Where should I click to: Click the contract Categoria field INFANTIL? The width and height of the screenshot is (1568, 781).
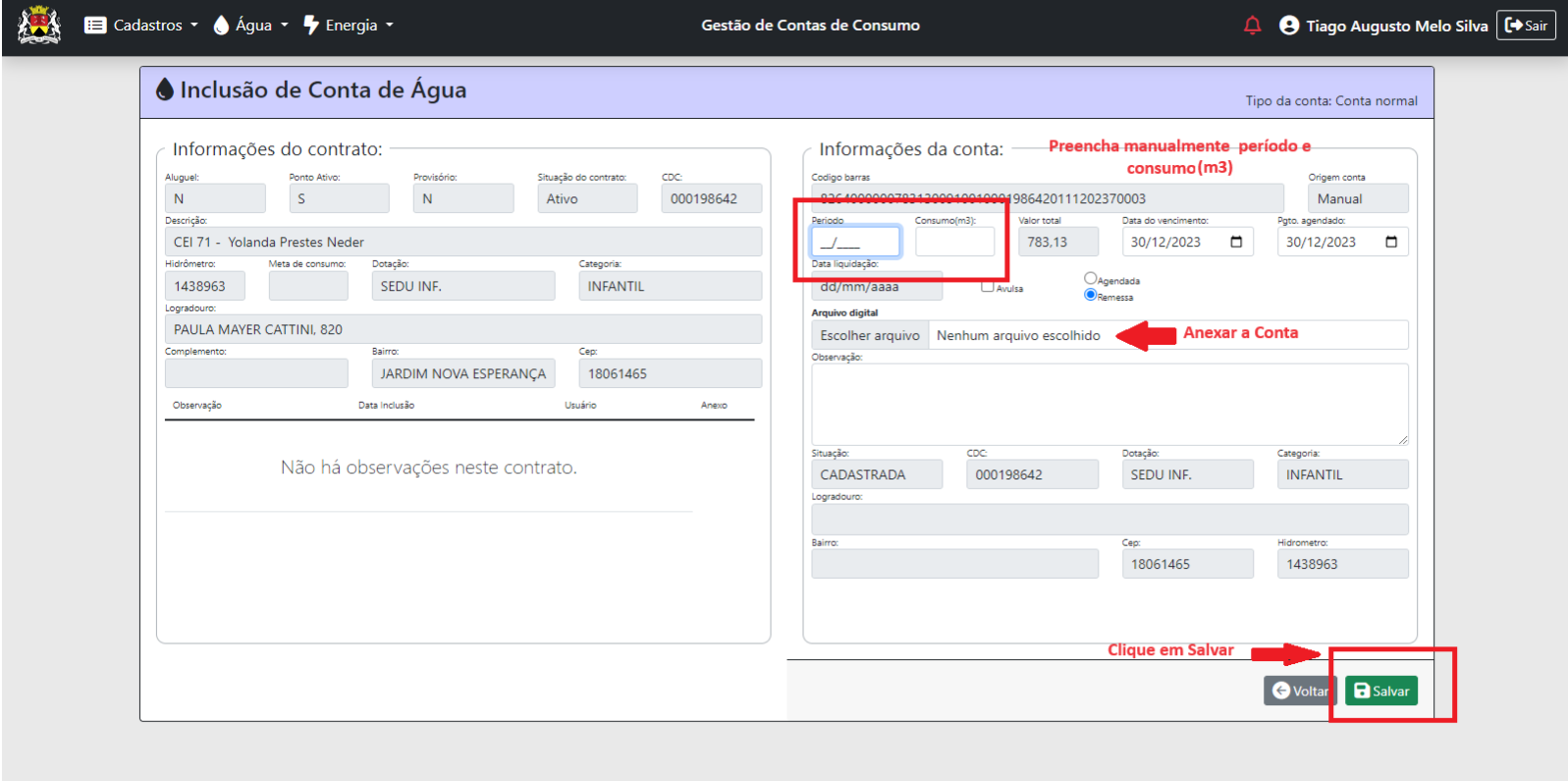(671, 286)
